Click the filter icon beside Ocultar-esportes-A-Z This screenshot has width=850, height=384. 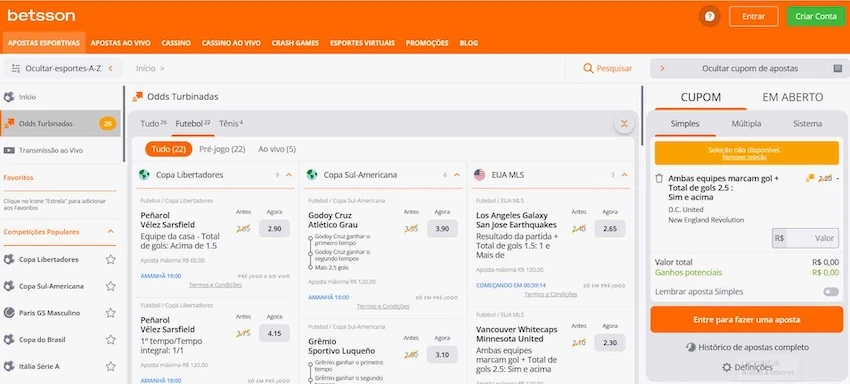[x=16, y=68]
